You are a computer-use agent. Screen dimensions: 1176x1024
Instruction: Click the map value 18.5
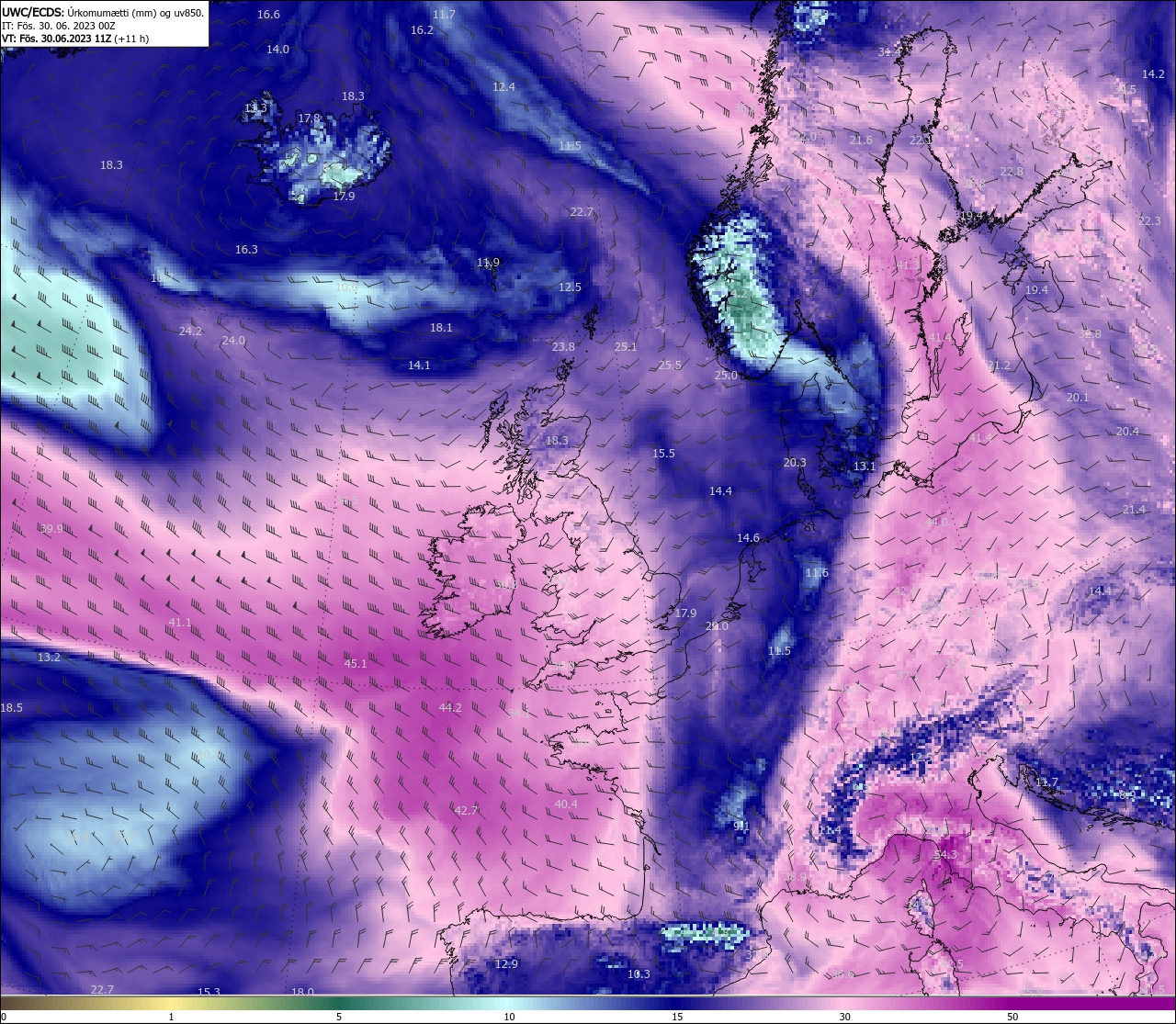click(x=11, y=707)
